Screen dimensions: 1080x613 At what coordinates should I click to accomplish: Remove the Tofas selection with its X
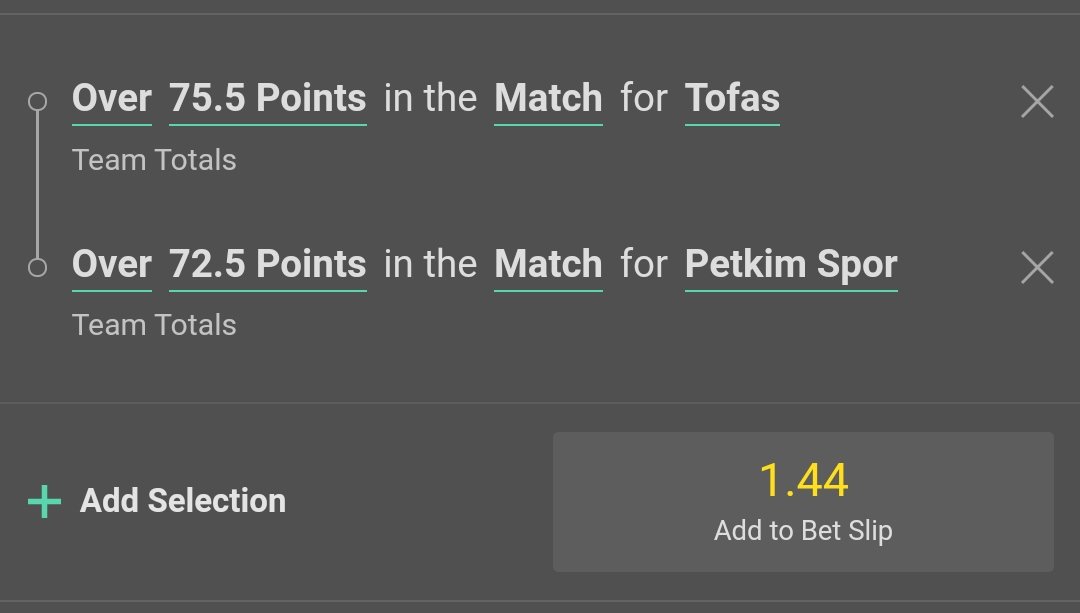[1037, 101]
